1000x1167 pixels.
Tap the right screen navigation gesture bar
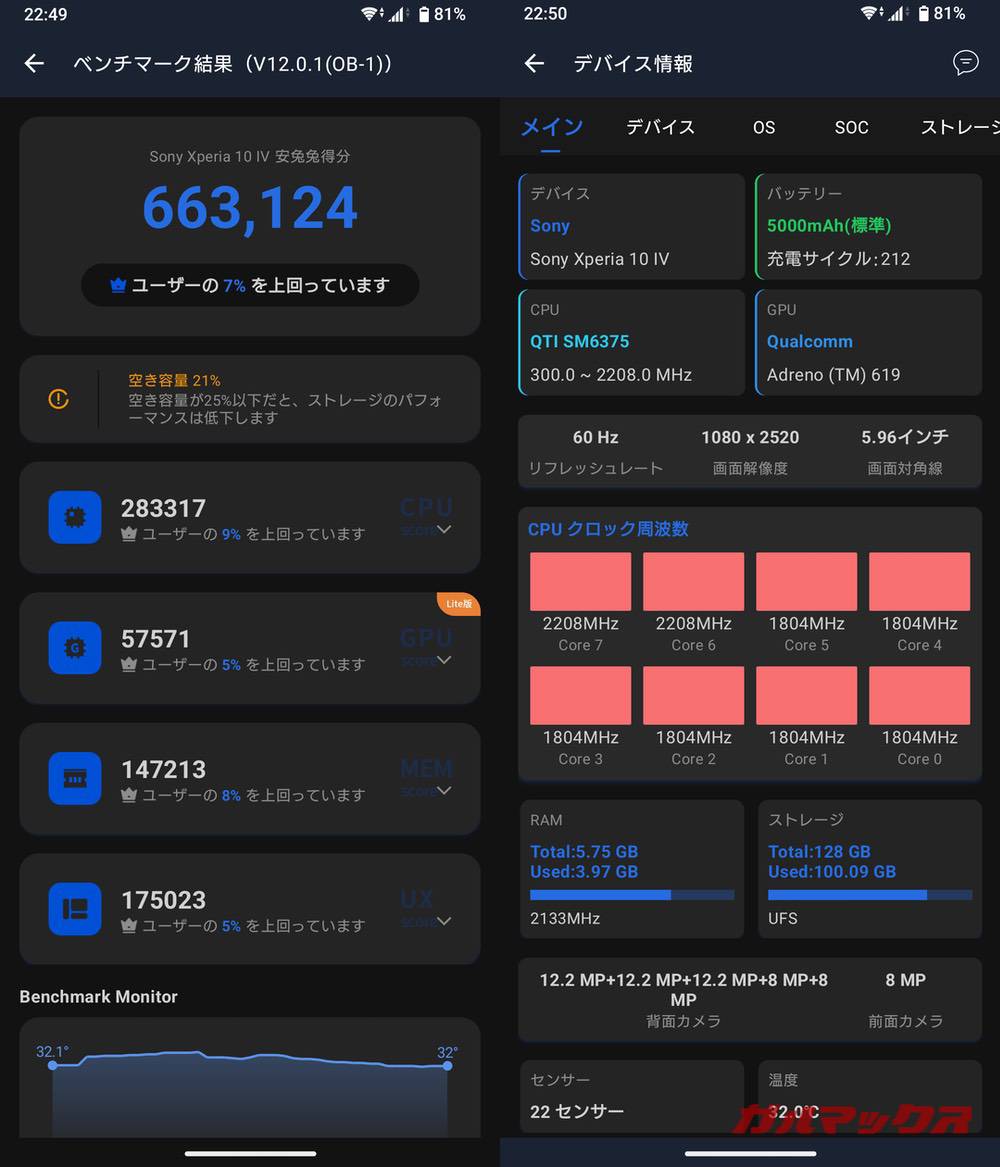click(x=750, y=1154)
